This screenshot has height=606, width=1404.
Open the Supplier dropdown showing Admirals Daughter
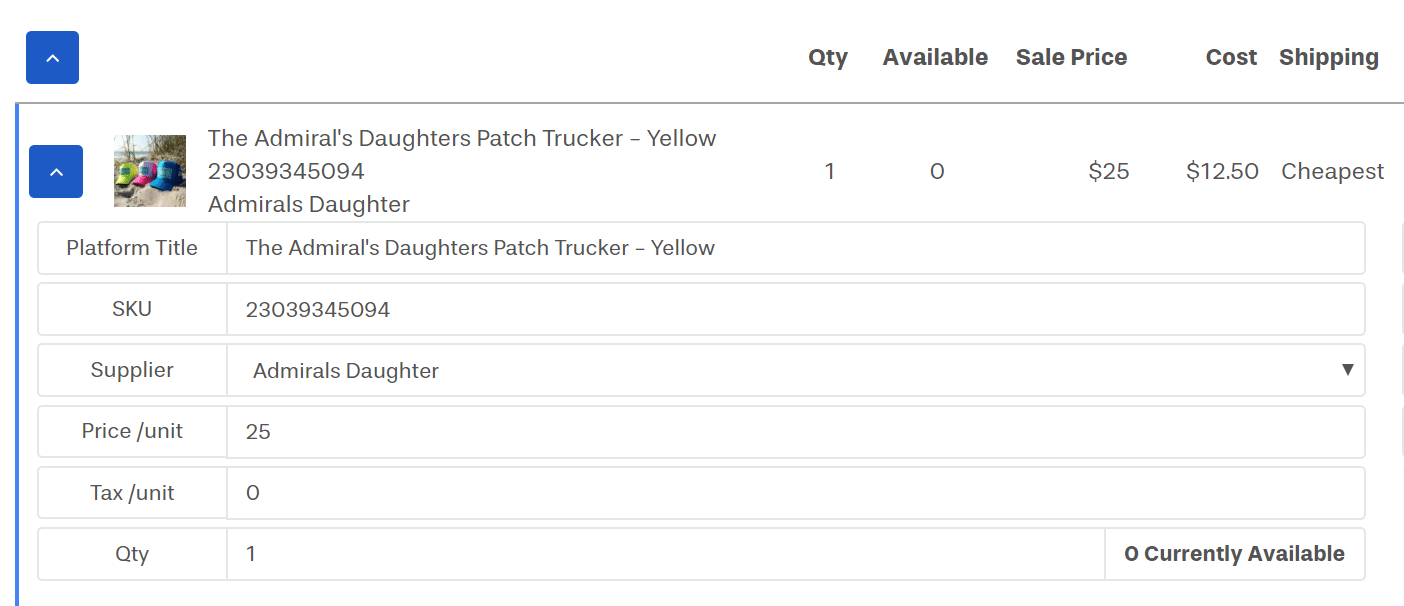point(795,371)
